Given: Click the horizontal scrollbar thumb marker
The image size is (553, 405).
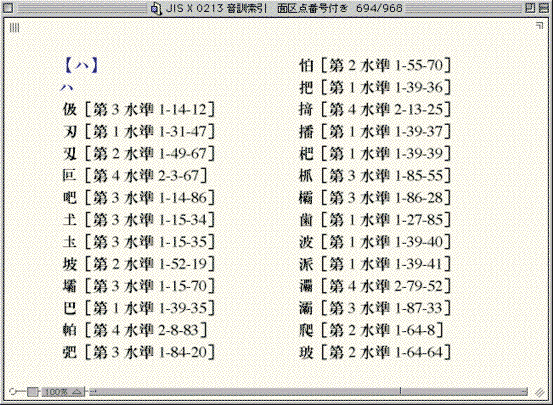Looking at the screenshot, I should (400, 391).
